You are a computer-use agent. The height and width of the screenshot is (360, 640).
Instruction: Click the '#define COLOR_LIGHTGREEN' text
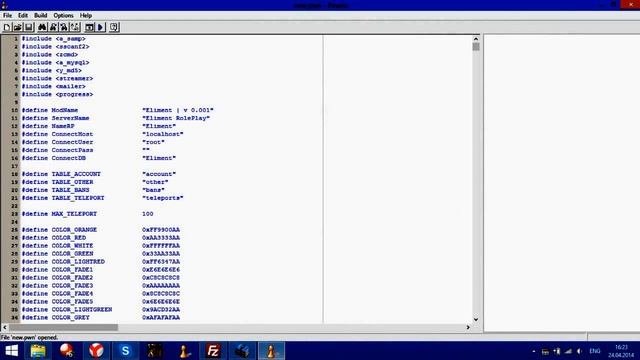tap(67, 309)
